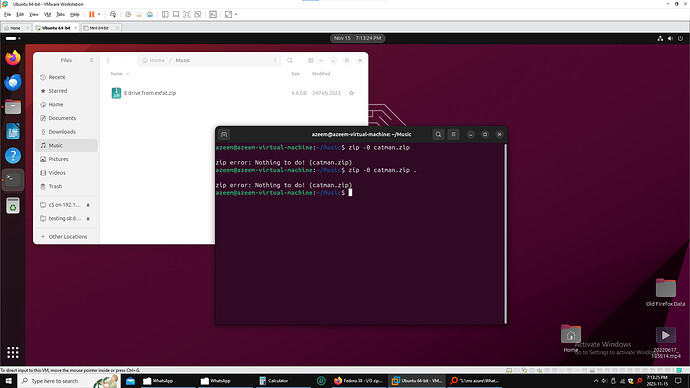Launch Thunderbird mail from the dock
The width and height of the screenshot is (690, 388).
[13, 82]
